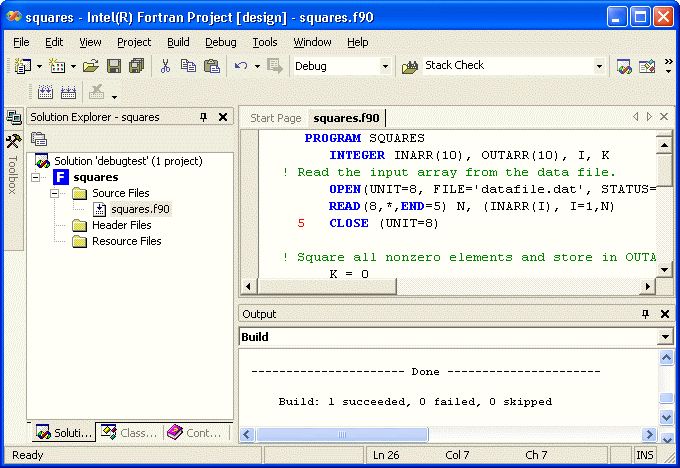Open the Stack Check find dropdown
This screenshot has height=468, width=680.
pyautogui.click(x=599, y=66)
